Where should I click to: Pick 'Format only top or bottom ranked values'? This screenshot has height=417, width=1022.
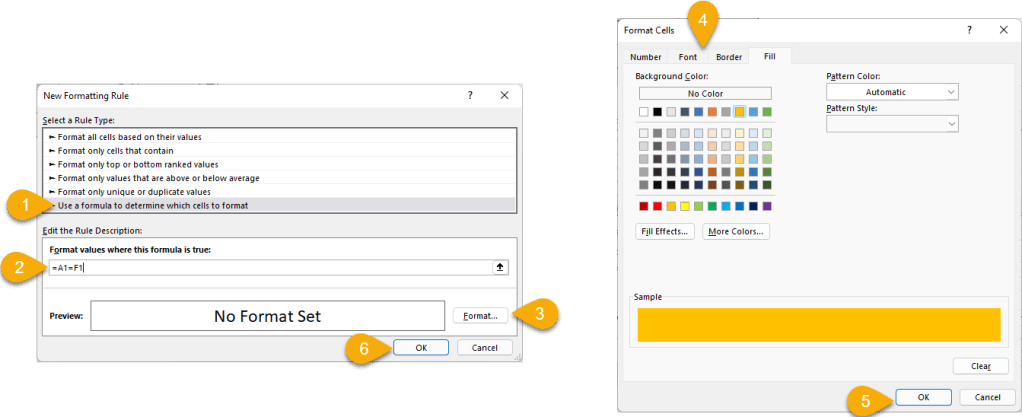138,164
